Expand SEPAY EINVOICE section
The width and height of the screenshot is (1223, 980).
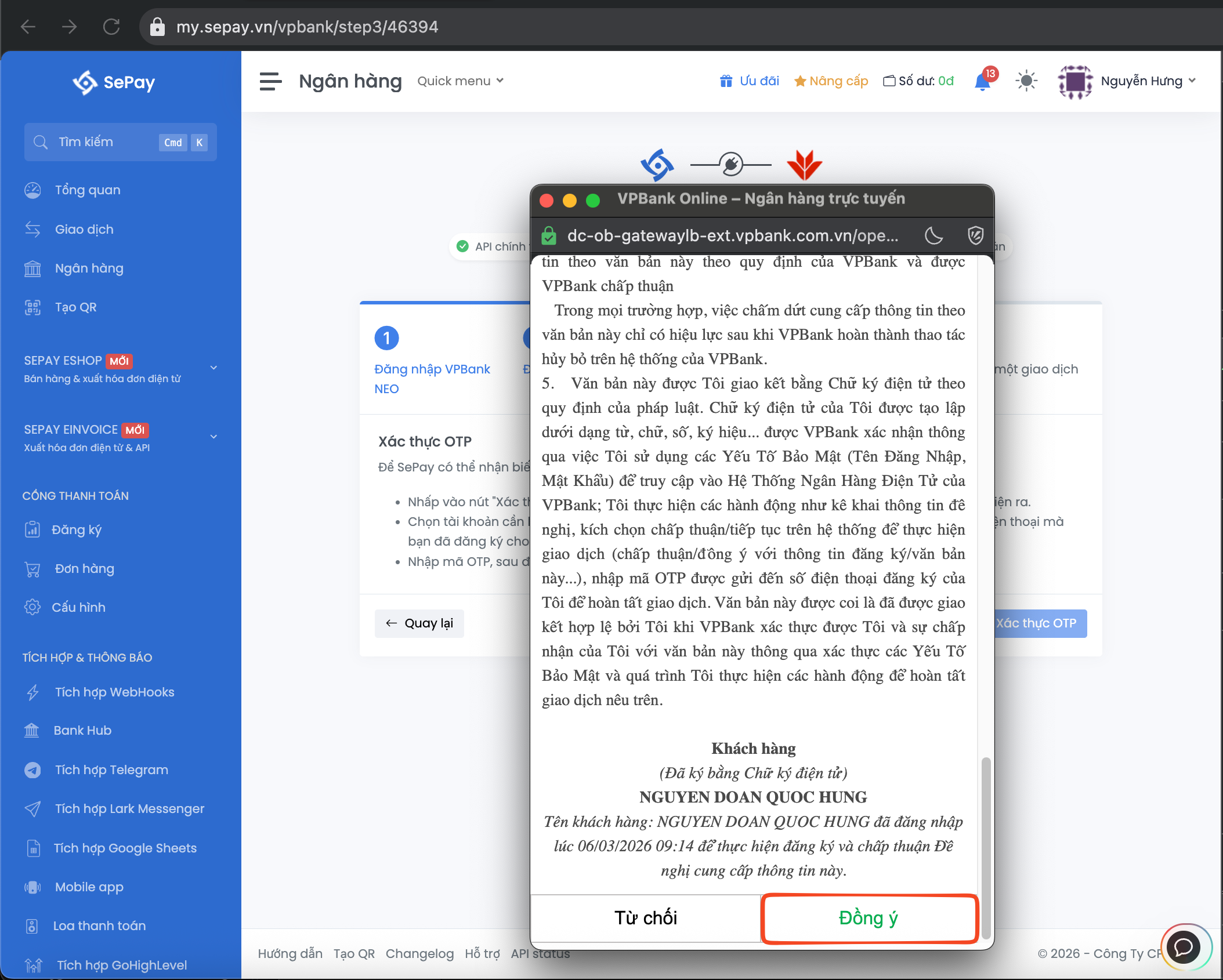pyautogui.click(x=214, y=437)
